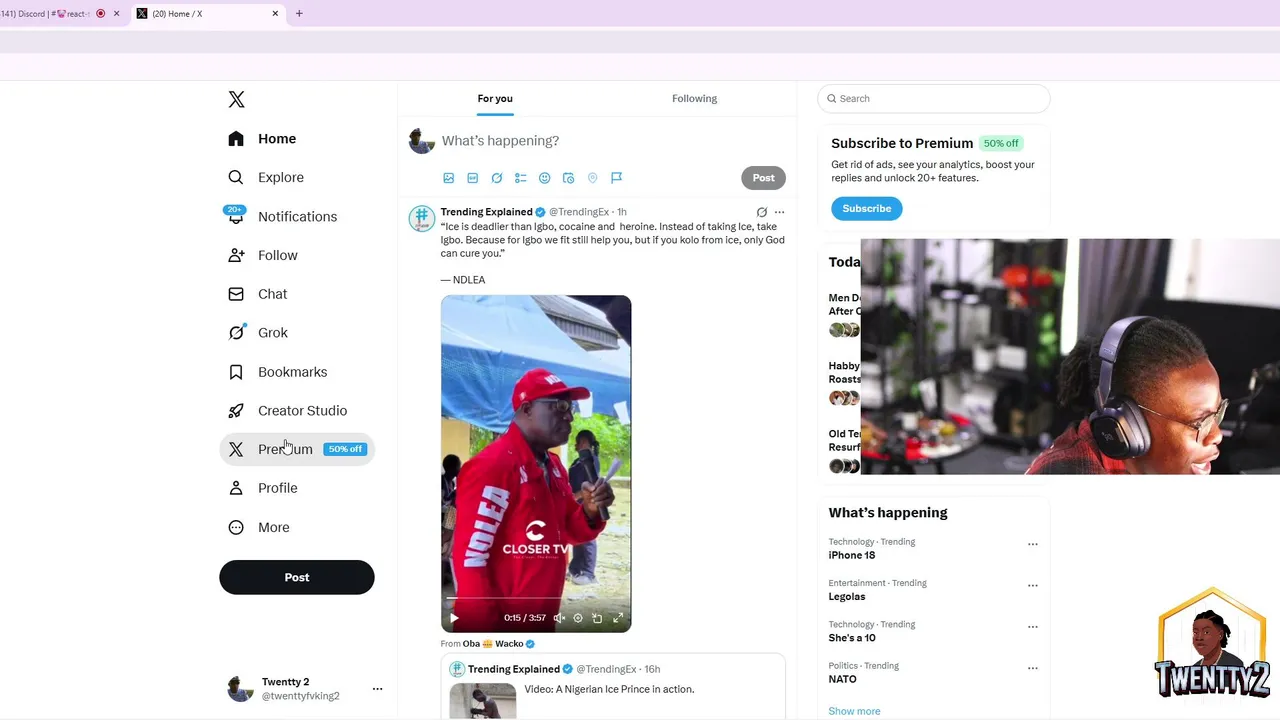Open Notifications with the 20+ badge
The image size is (1280, 720).
pyautogui.click(x=282, y=216)
